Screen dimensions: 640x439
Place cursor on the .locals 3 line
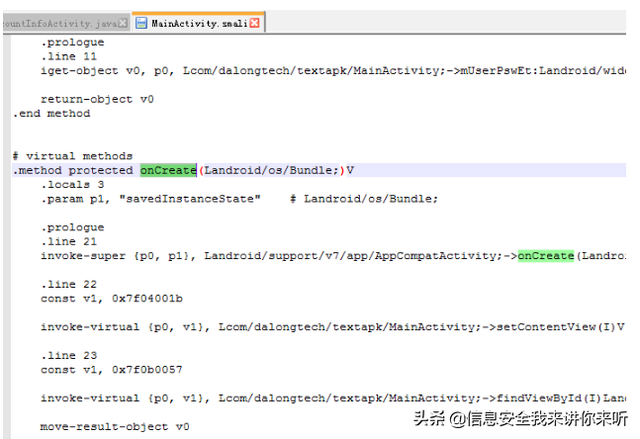(x=73, y=185)
